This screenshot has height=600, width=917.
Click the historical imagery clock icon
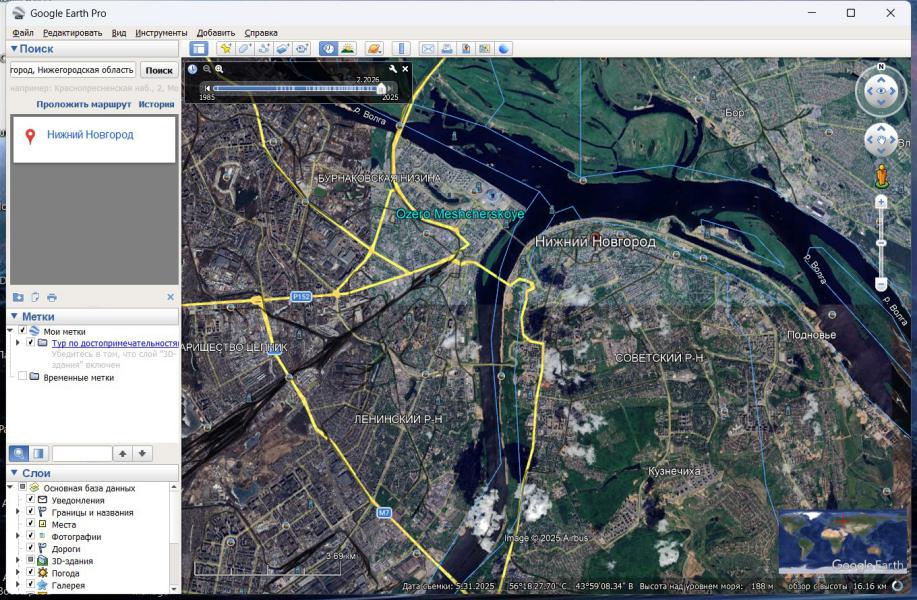(327, 48)
